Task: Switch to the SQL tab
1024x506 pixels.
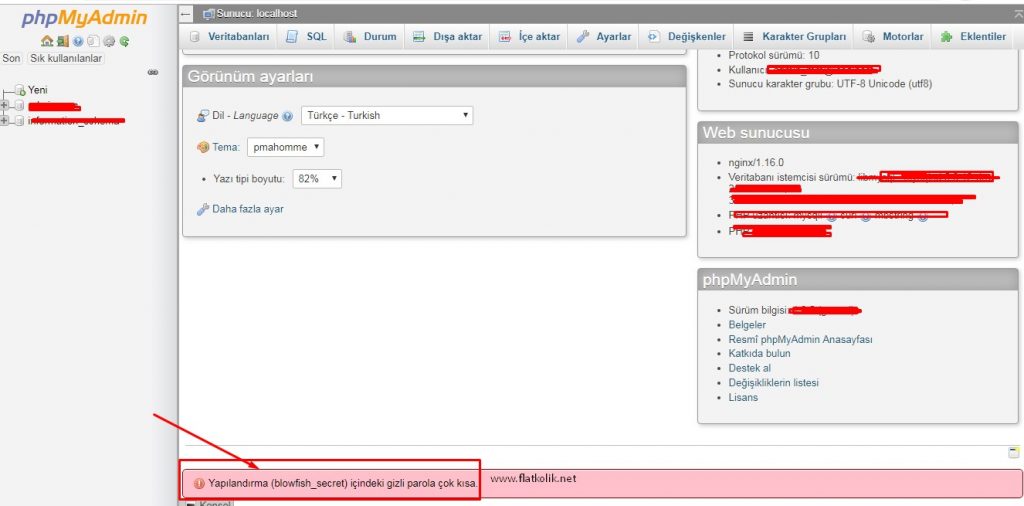Action: point(307,37)
